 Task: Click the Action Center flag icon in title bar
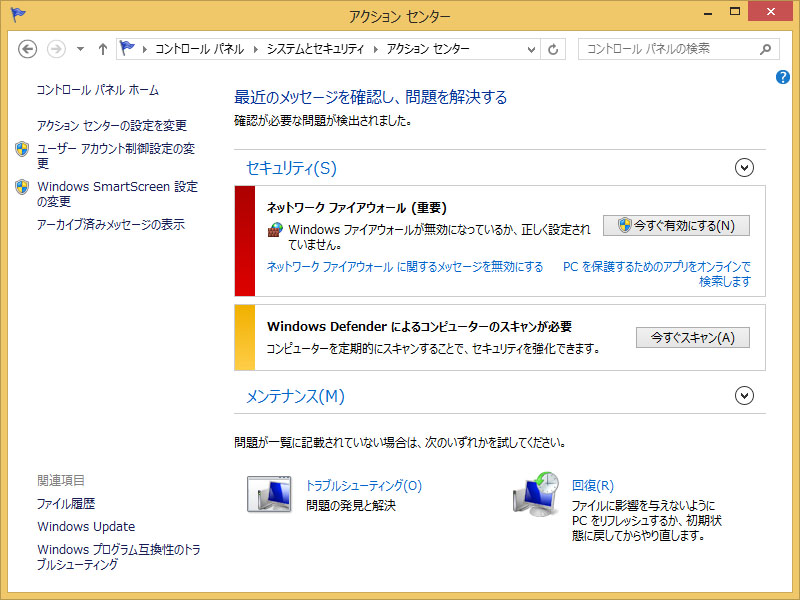coord(18,14)
